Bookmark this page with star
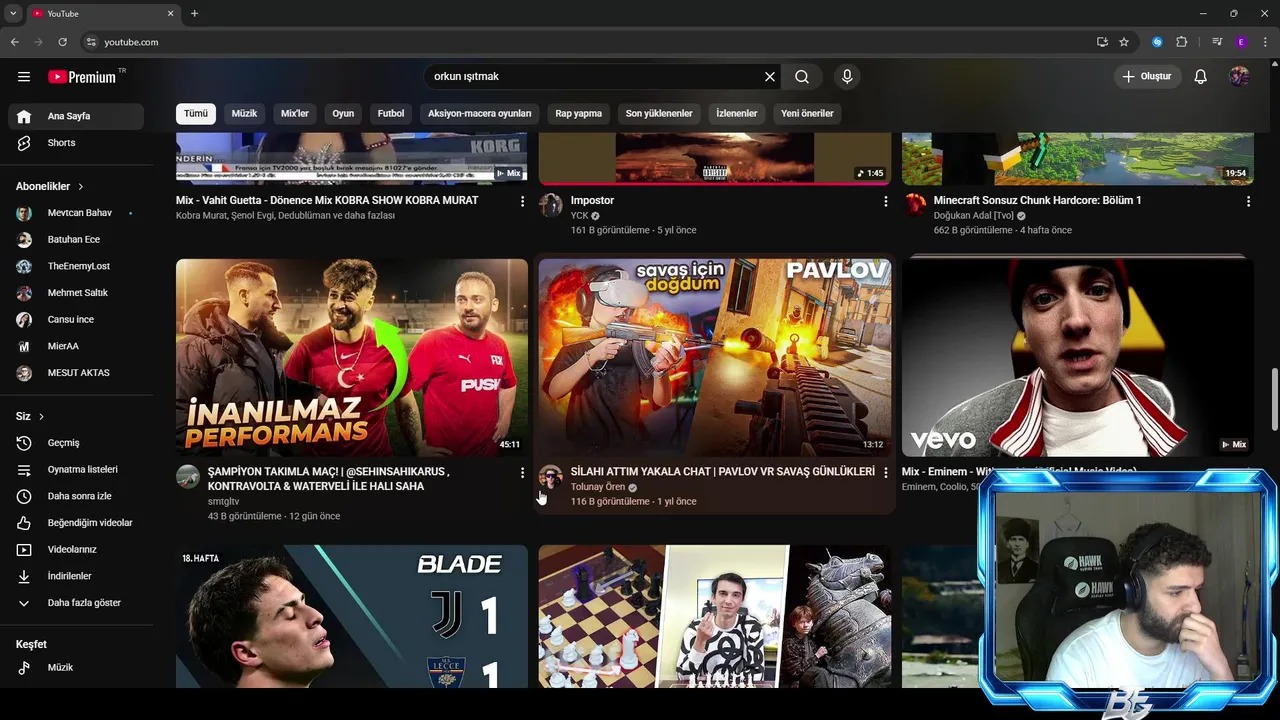This screenshot has width=1280, height=720. coord(1124,42)
